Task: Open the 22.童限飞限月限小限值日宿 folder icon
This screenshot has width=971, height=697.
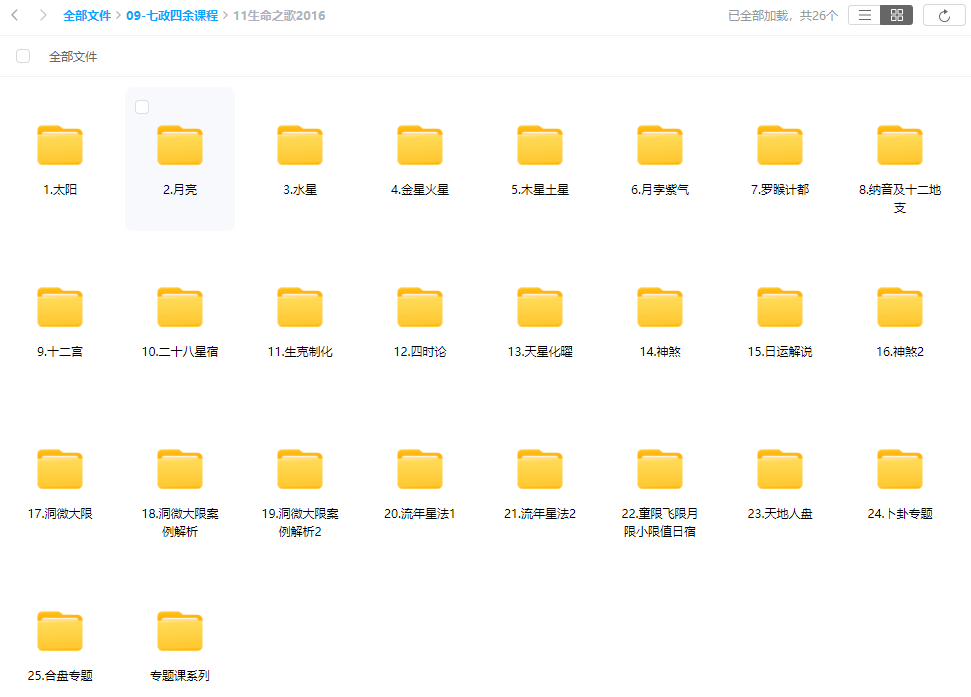Action: pos(660,469)
